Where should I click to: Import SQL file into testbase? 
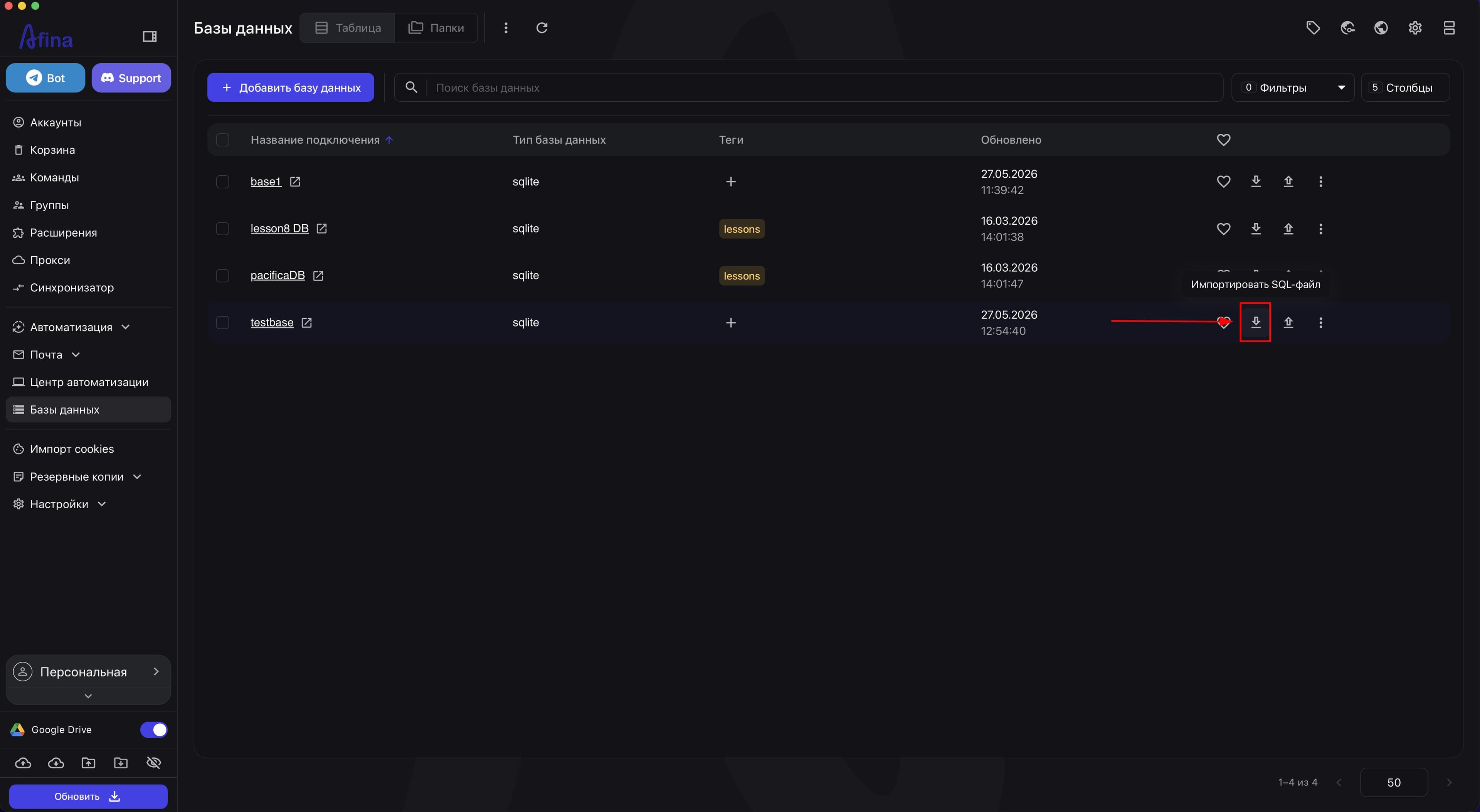pyautogui.click(x=1256, y=323)
